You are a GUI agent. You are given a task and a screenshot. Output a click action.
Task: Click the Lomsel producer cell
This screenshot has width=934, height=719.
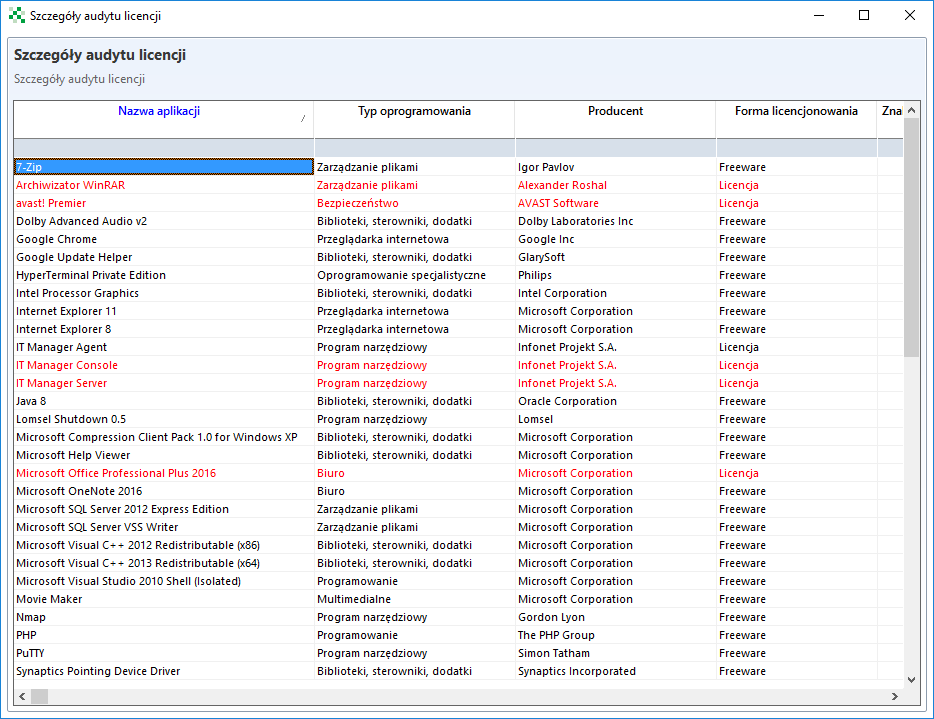click(615, 419)
